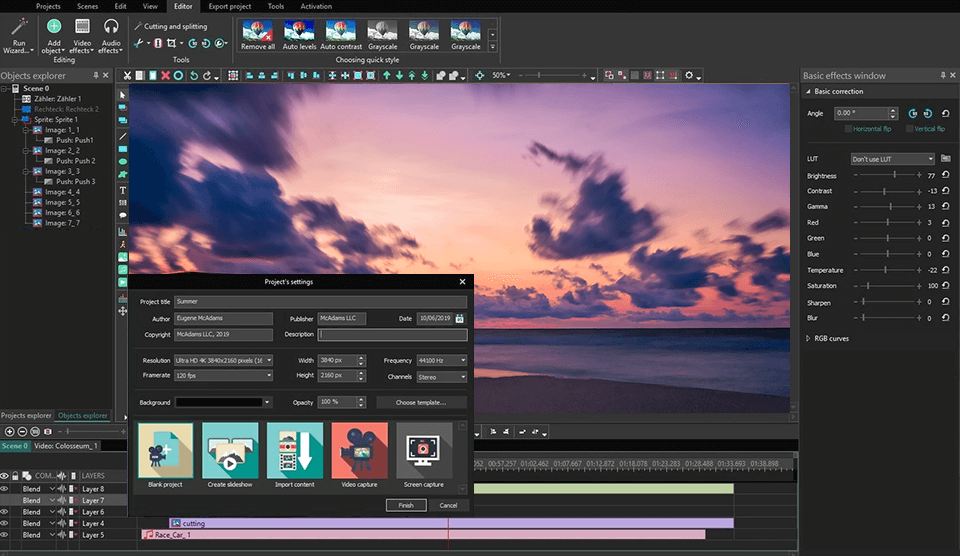Open the Date calendar picker icon

tap(460, 319)
